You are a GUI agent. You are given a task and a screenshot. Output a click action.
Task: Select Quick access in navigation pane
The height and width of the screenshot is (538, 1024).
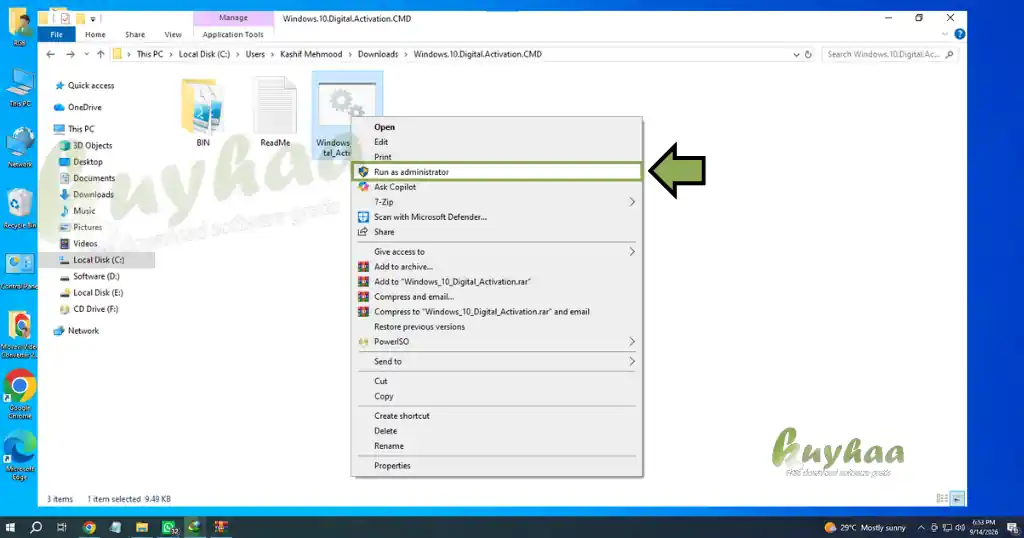(x=91, y=86)
